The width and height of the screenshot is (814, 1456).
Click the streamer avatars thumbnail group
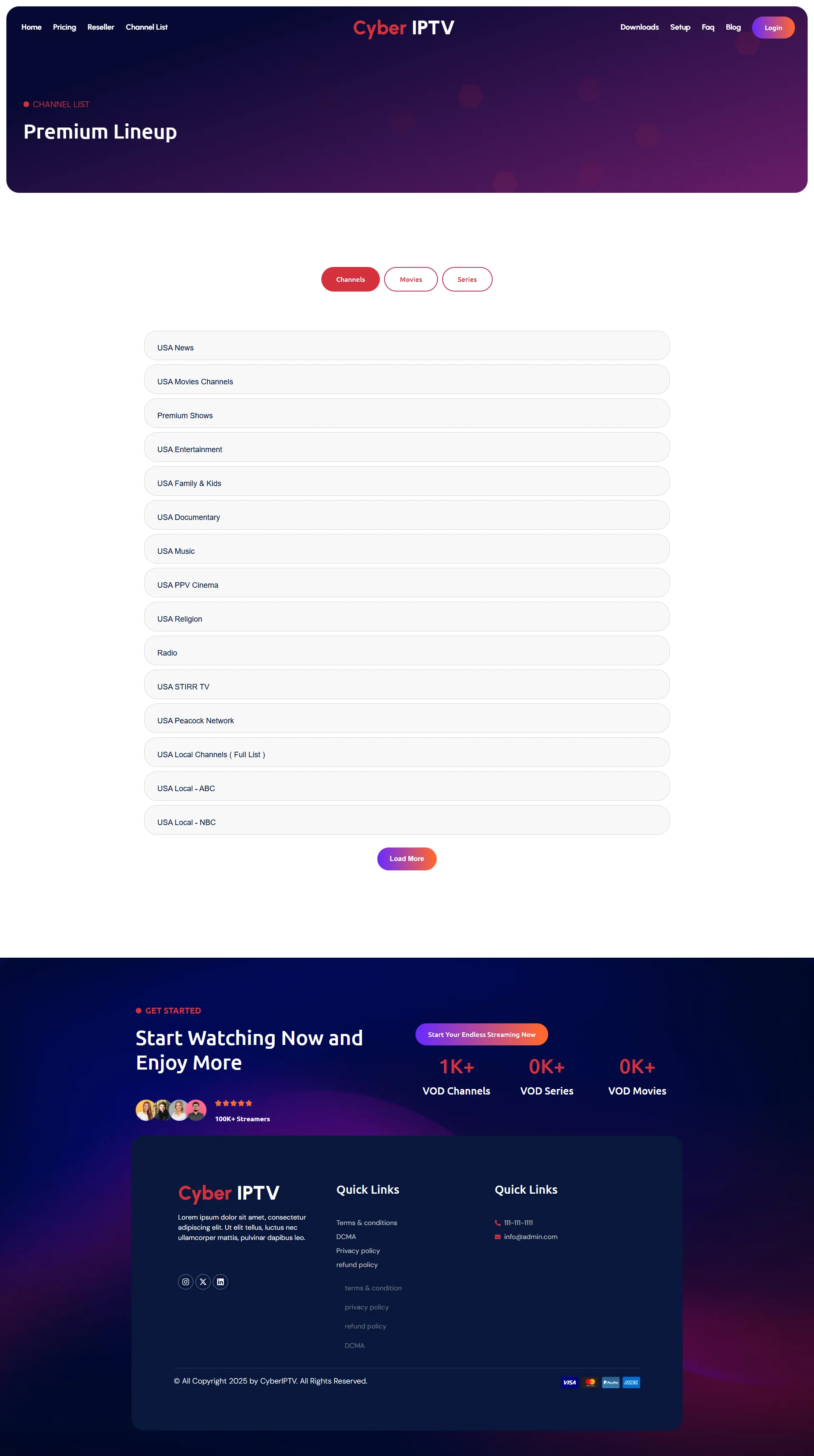[171, 1110]
